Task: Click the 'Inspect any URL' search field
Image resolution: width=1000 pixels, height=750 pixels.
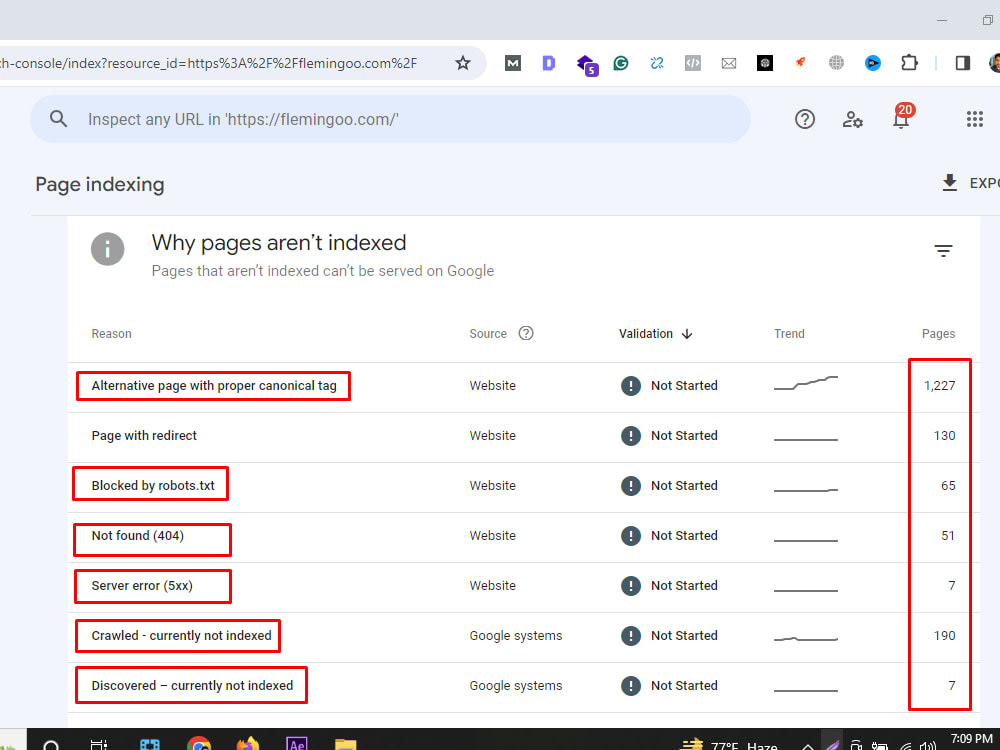Action: pos(390,119)
